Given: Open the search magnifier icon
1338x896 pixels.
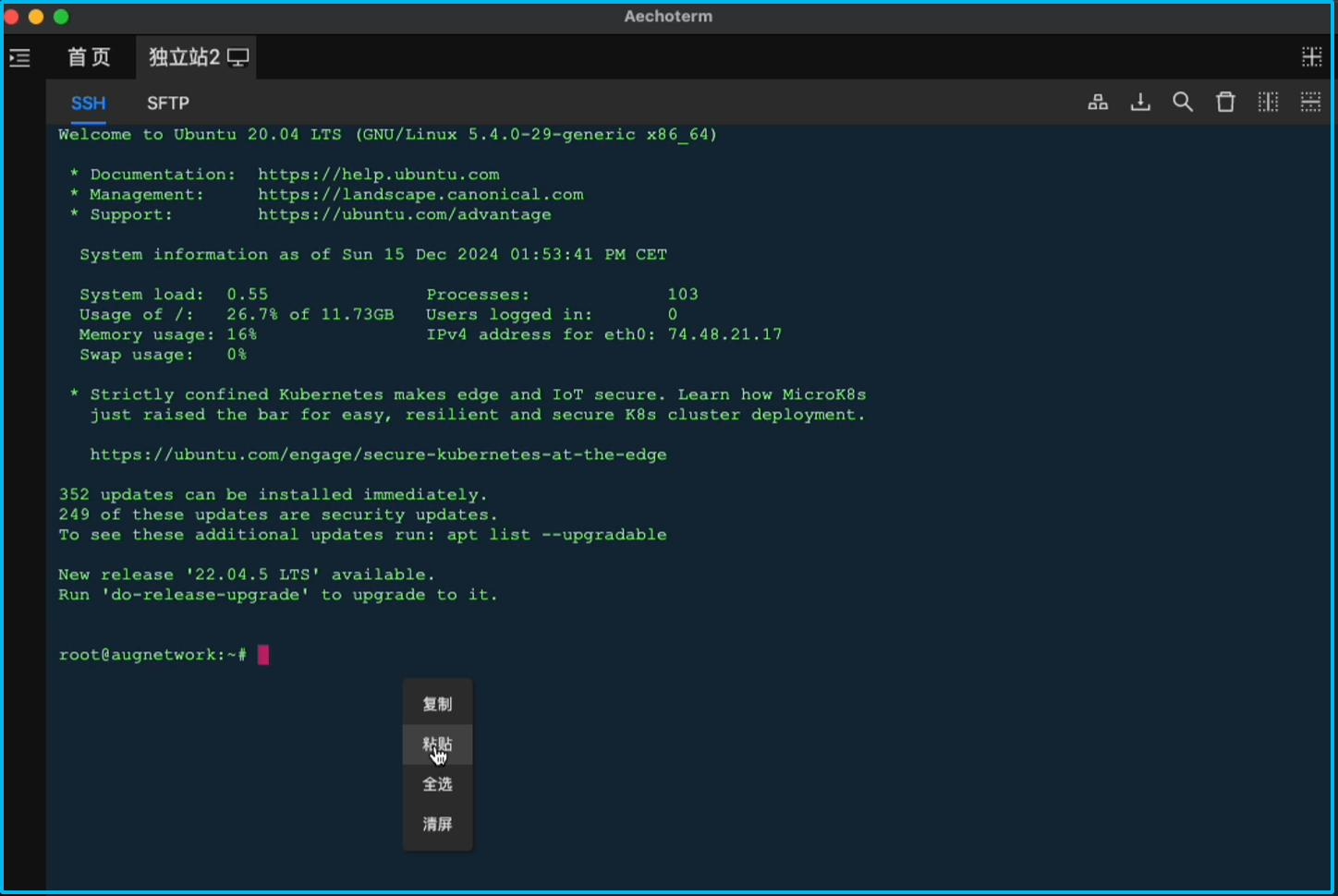Looking at the screenshot, I should (x=1183, y=103).
